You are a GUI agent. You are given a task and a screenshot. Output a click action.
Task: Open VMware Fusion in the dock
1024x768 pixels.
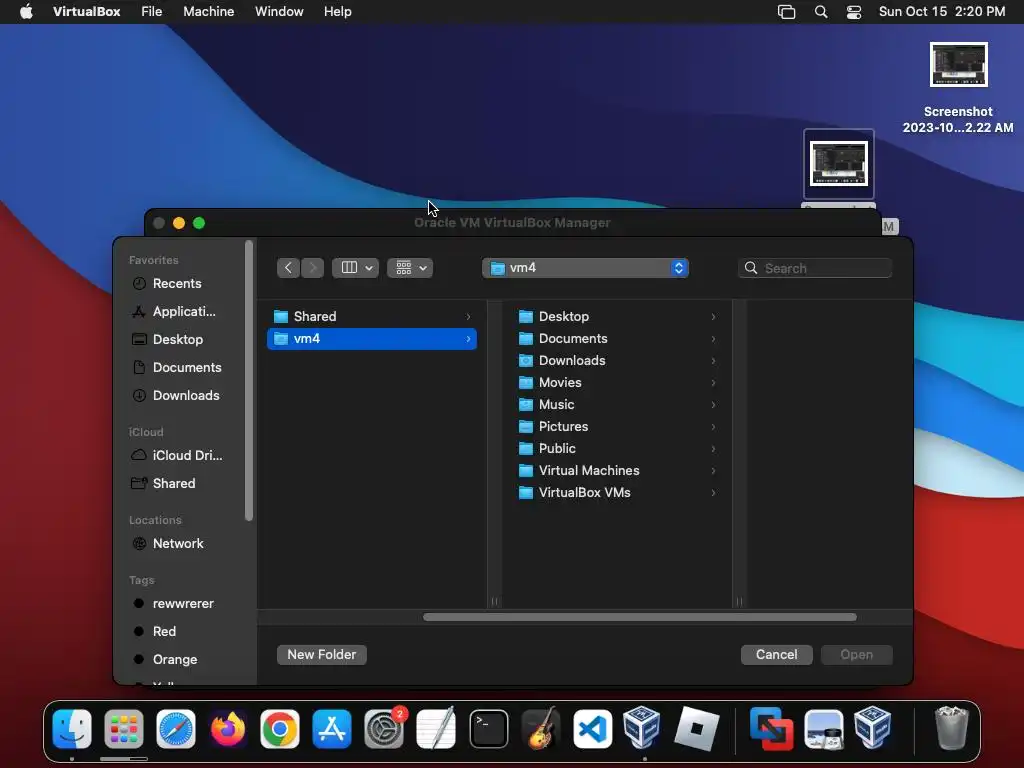[771, 729]
